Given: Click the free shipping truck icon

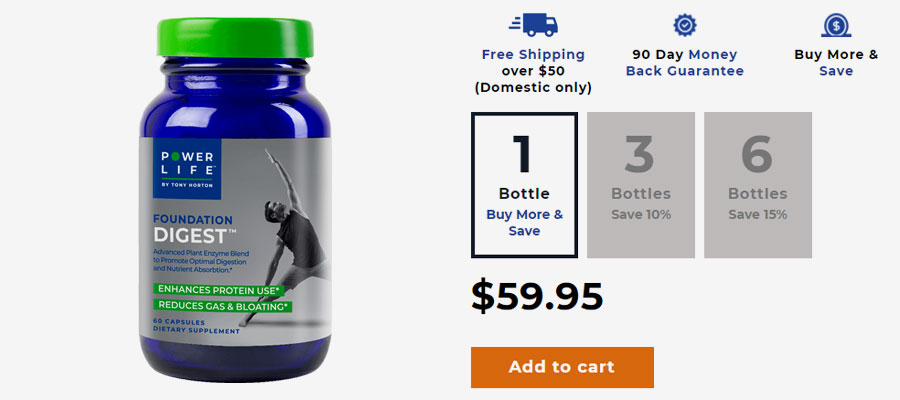Looking at the screenshot, I should tap(533, 25).
